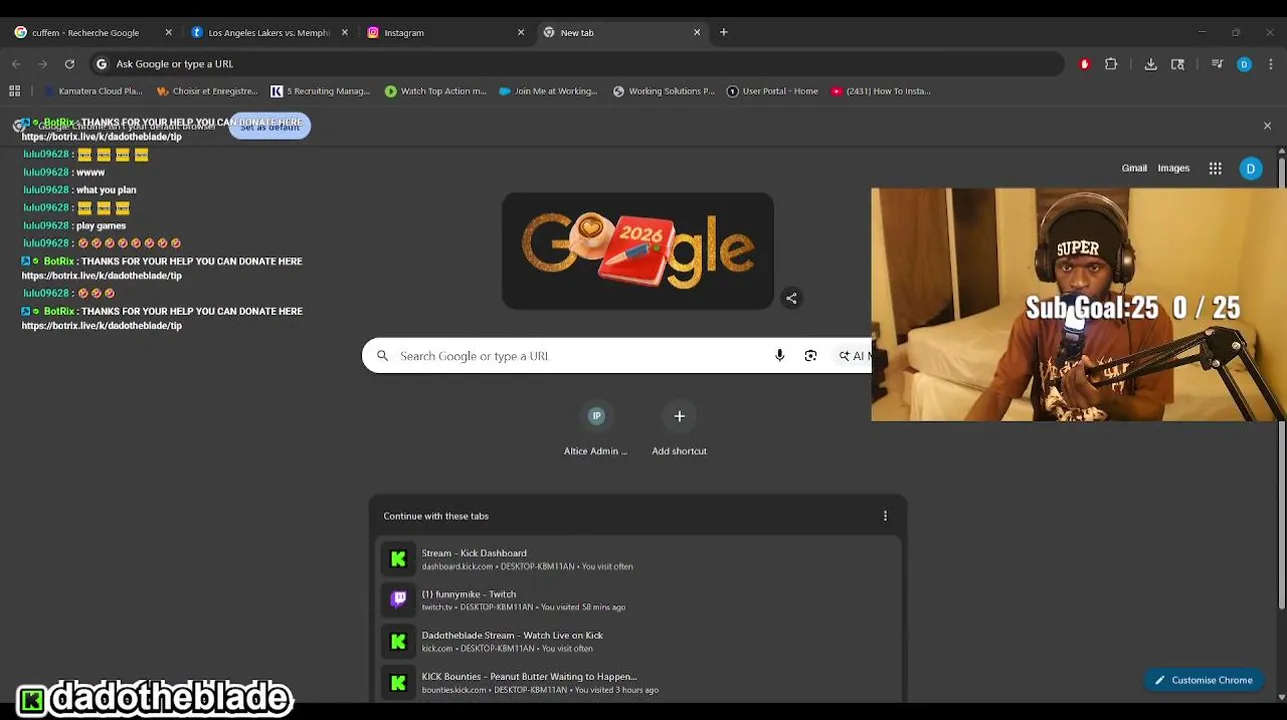Open Choisir et Enregistre... bookmark
The height and width of the screenshot is (720, 1287).
click(x=207, y=91)
